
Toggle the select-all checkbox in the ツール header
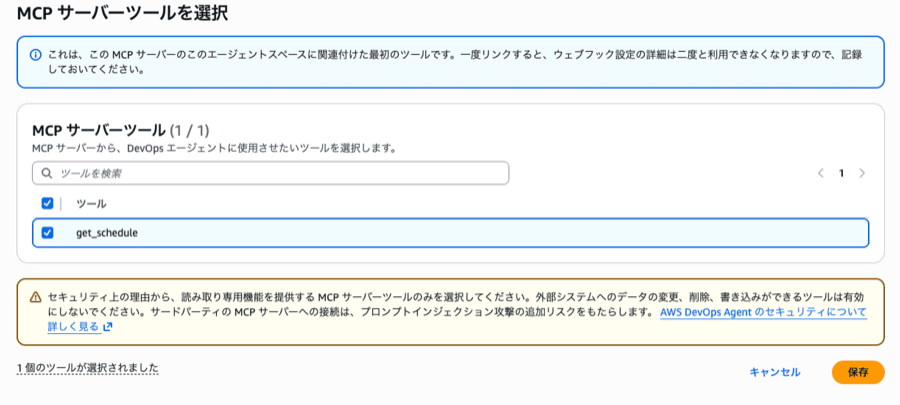pos(47,203)
